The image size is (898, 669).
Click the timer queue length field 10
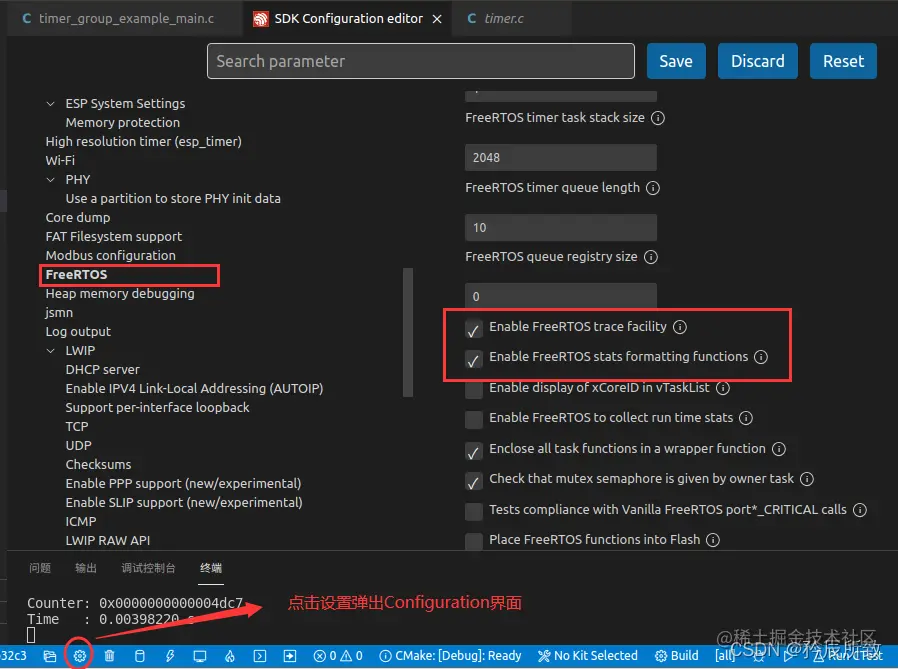(x=561, y=227)
